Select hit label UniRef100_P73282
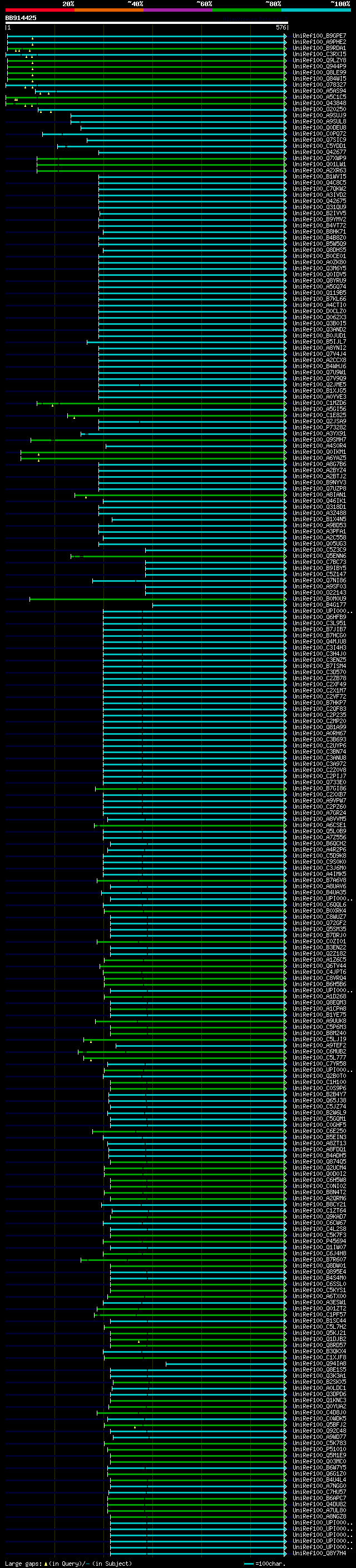The width and height of the screenshot is (356, 1568). click(x=319, y=427)
